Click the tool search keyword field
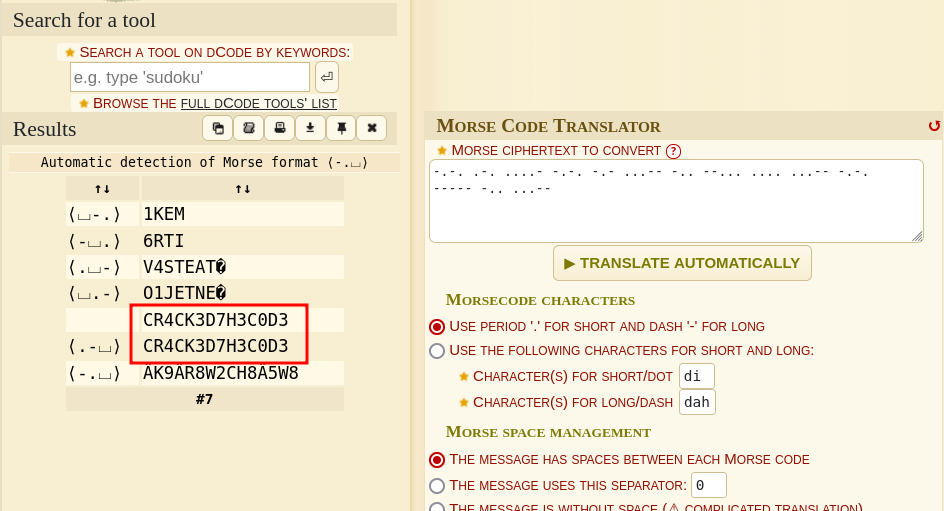The width and height of the screenshot is (944, 511). click(190, 77)
